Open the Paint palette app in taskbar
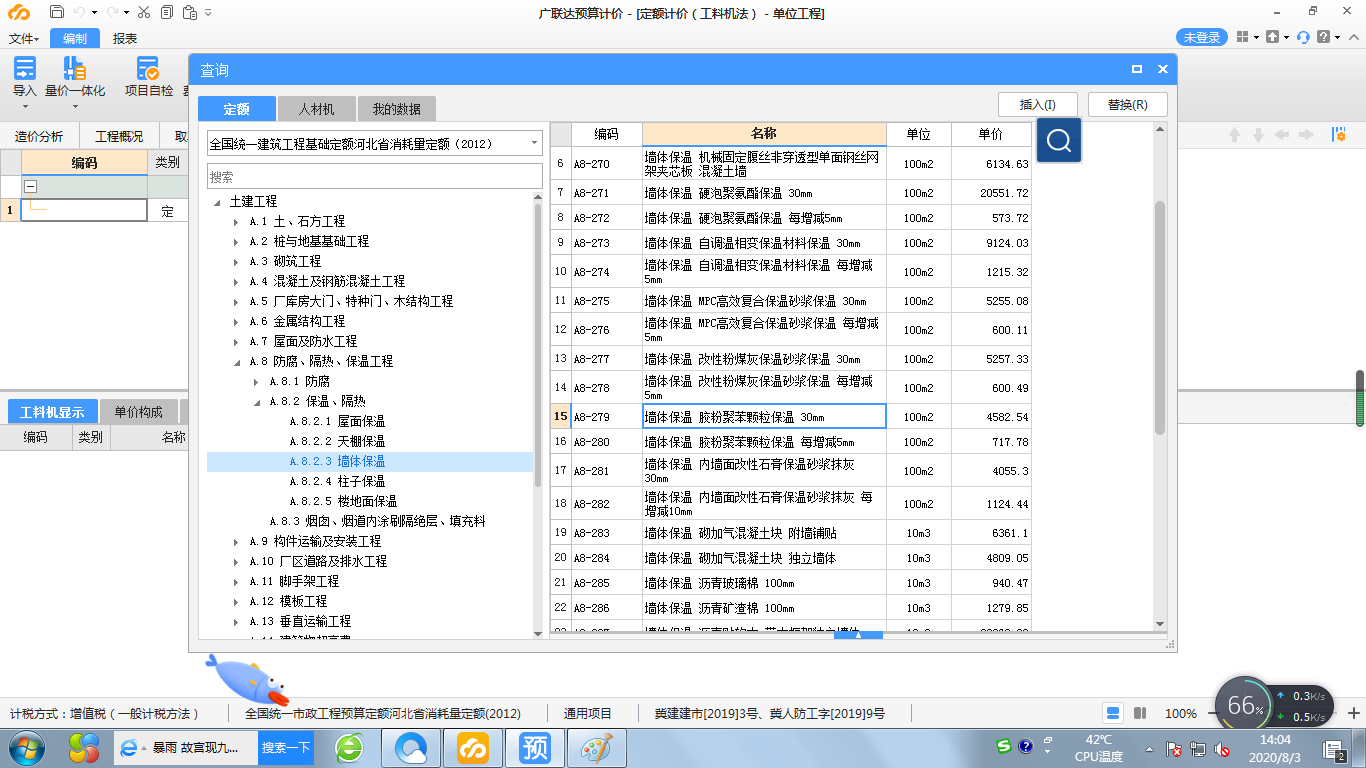This screenshot has height=768, width=1366. coord(597,747)
